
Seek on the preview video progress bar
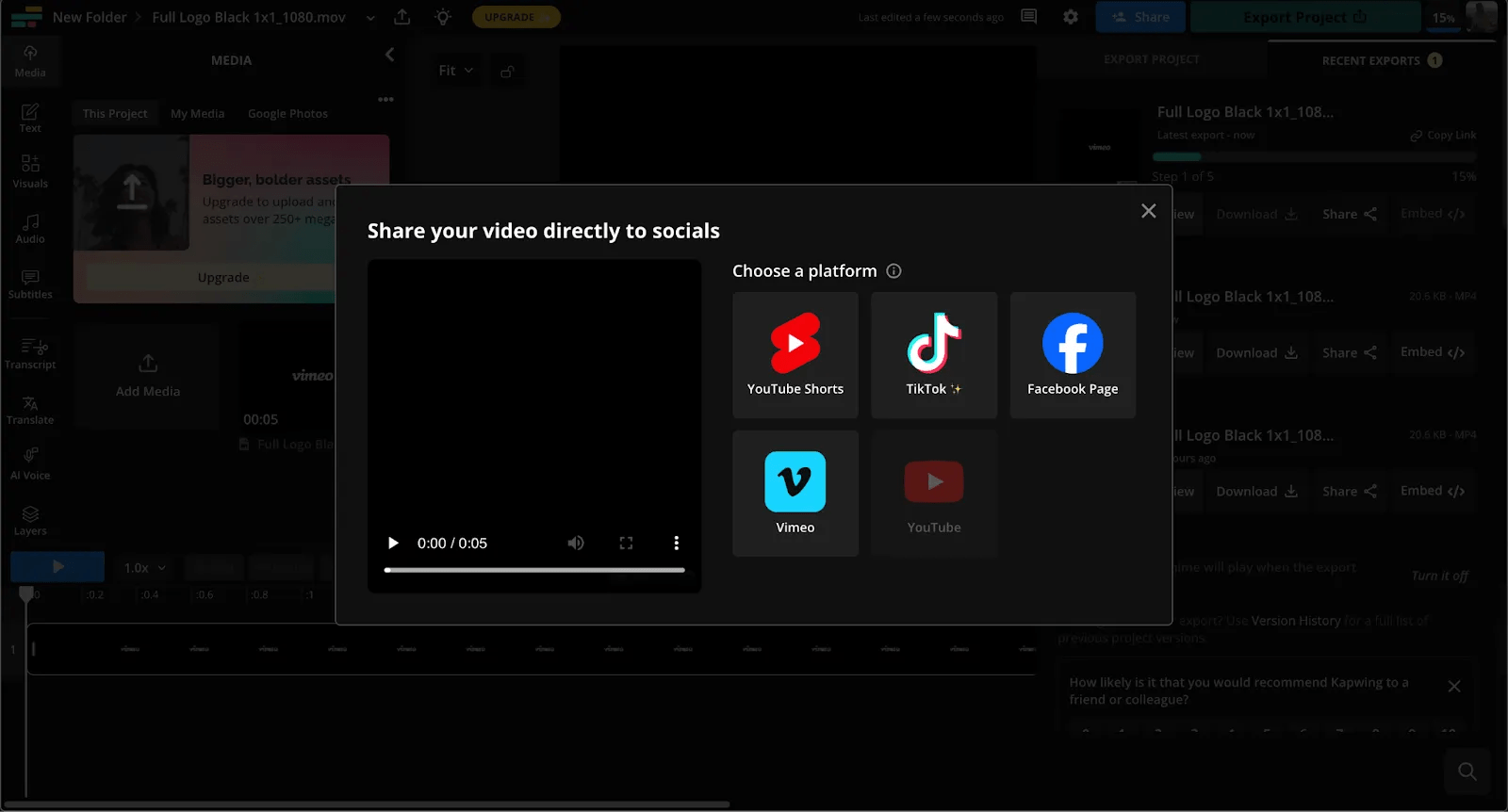tap(534, 570)
